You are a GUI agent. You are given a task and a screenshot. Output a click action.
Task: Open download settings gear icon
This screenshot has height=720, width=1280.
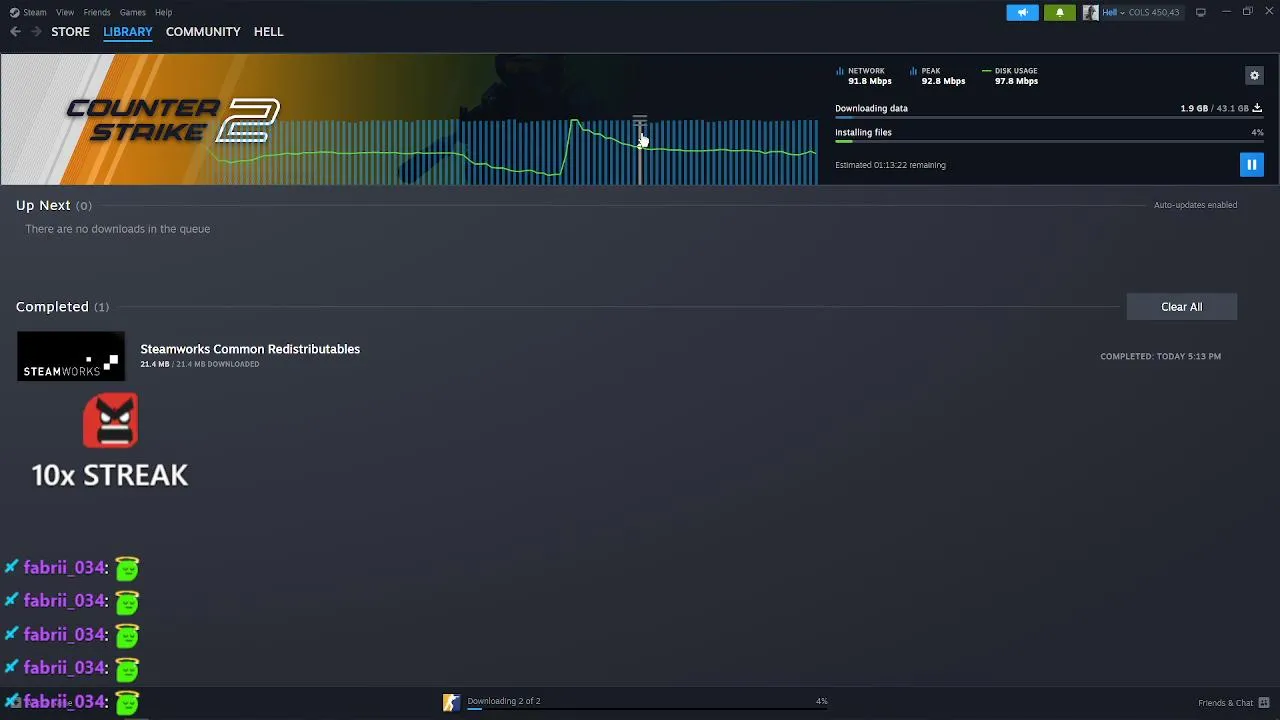pyautogui.click(x=1254, y=75)
